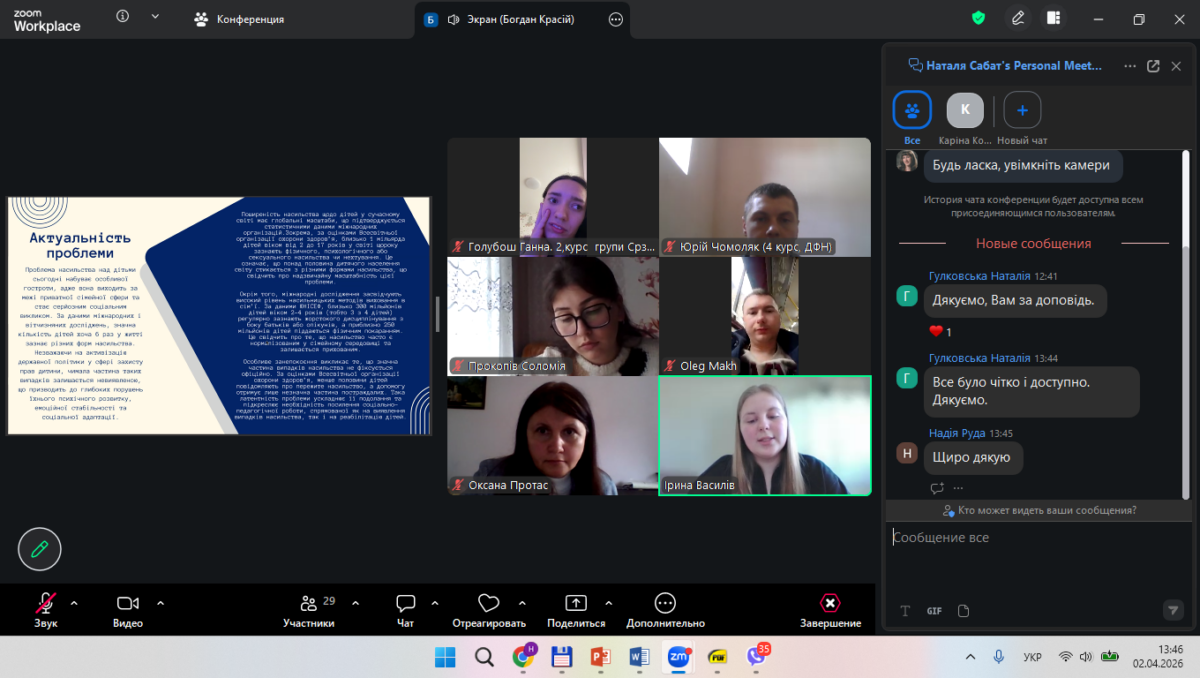This screenshot has width=1200, height=678.
Task: Toggle camera with Видео button
Action: click(127, 603)
